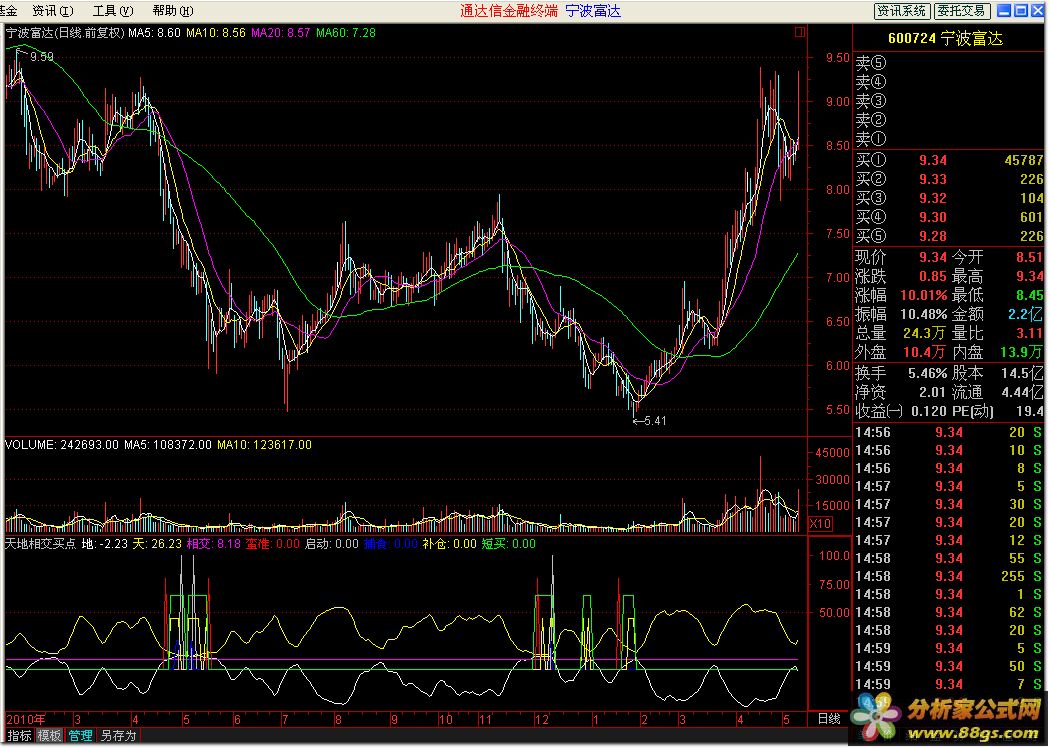The width and height of the screenshot is (1050, 748).
Task: Select the 买② bid row at 9.33
Action: (x=950, y=179)
